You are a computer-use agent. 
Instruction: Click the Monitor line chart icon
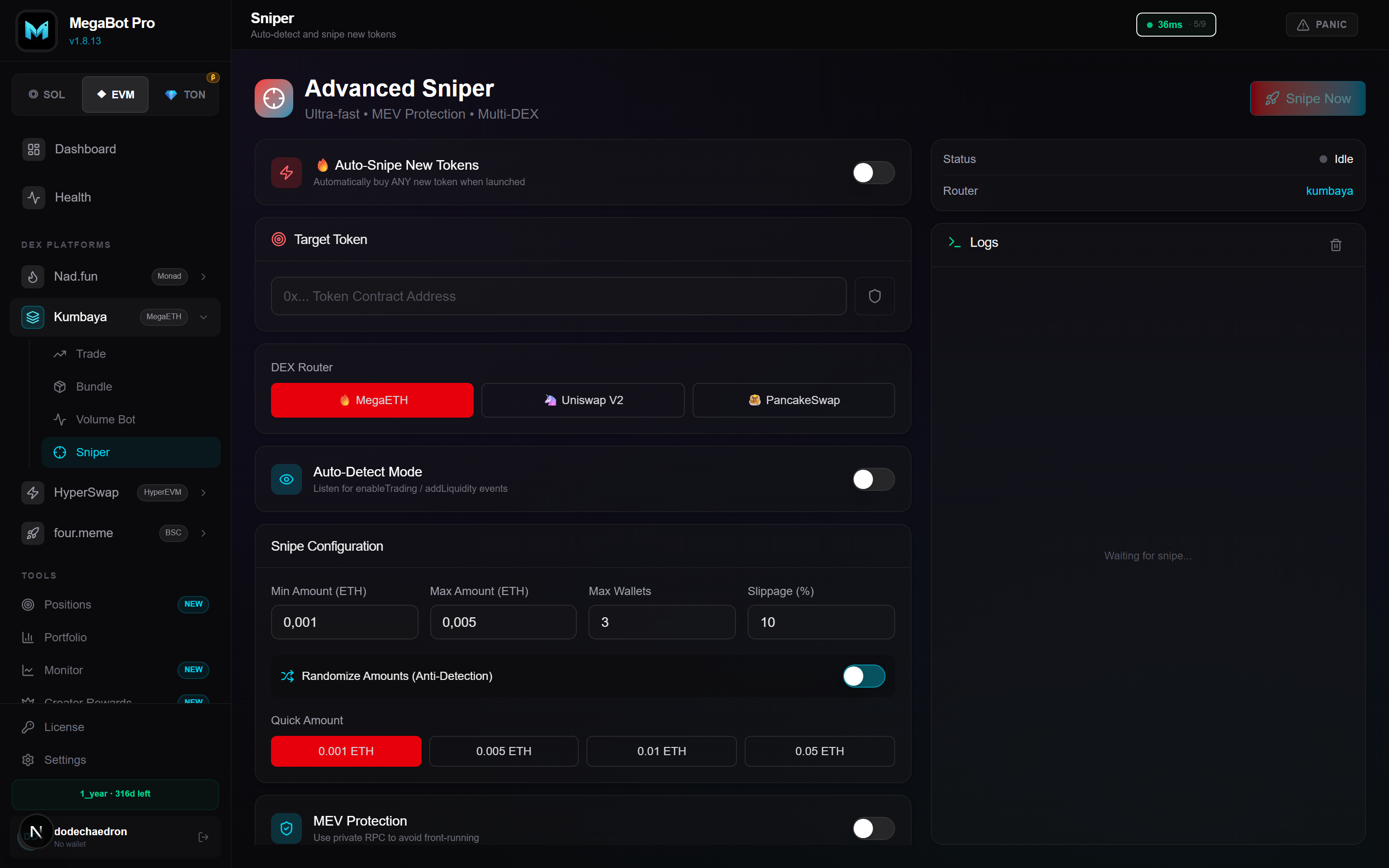coord(27,670)
